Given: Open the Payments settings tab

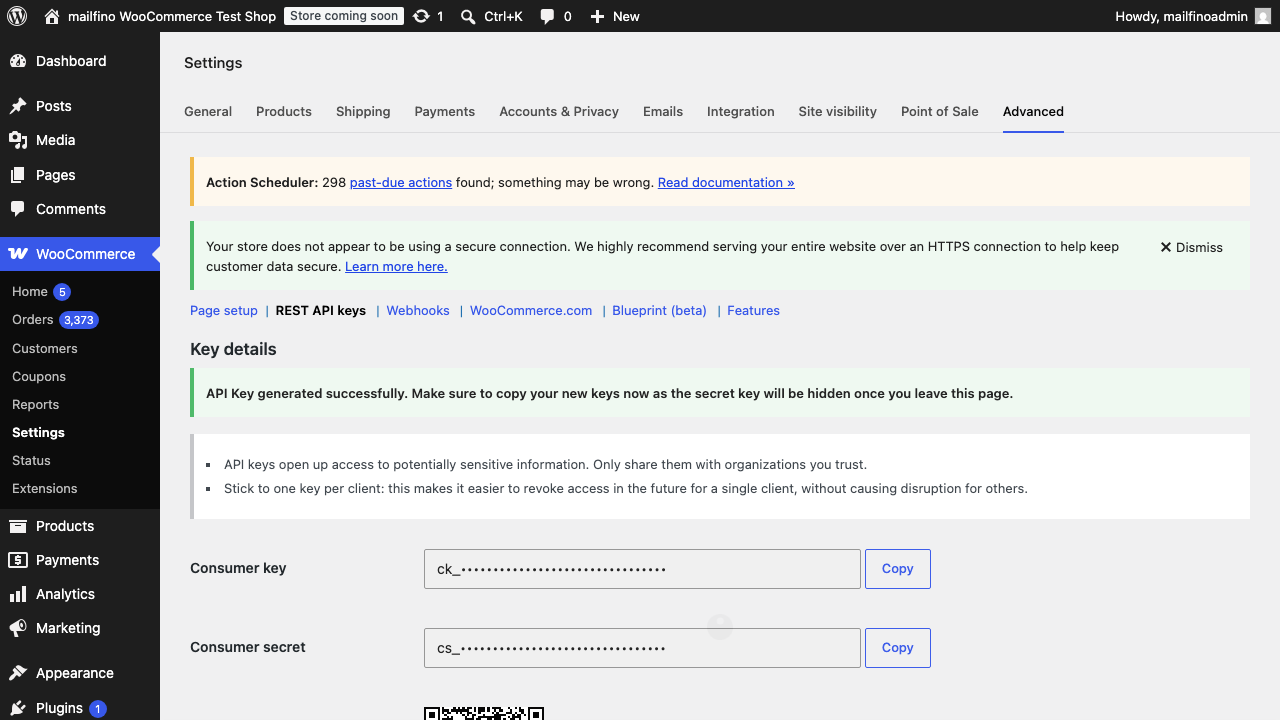Looking at the screenshot, I should pyautogui.click(x=445, y=111).
